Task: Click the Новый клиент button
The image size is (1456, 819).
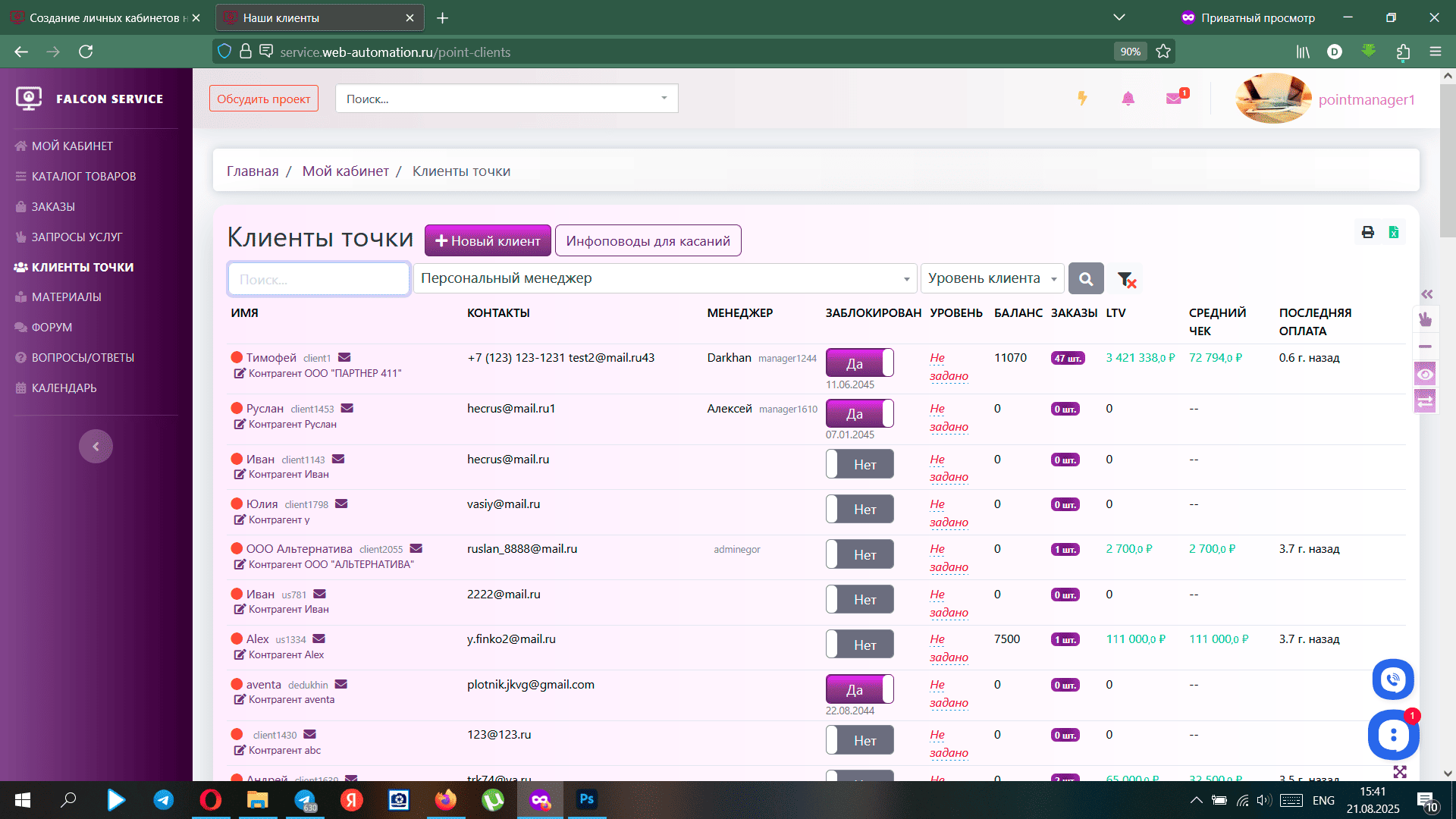Action: [488, 240]
